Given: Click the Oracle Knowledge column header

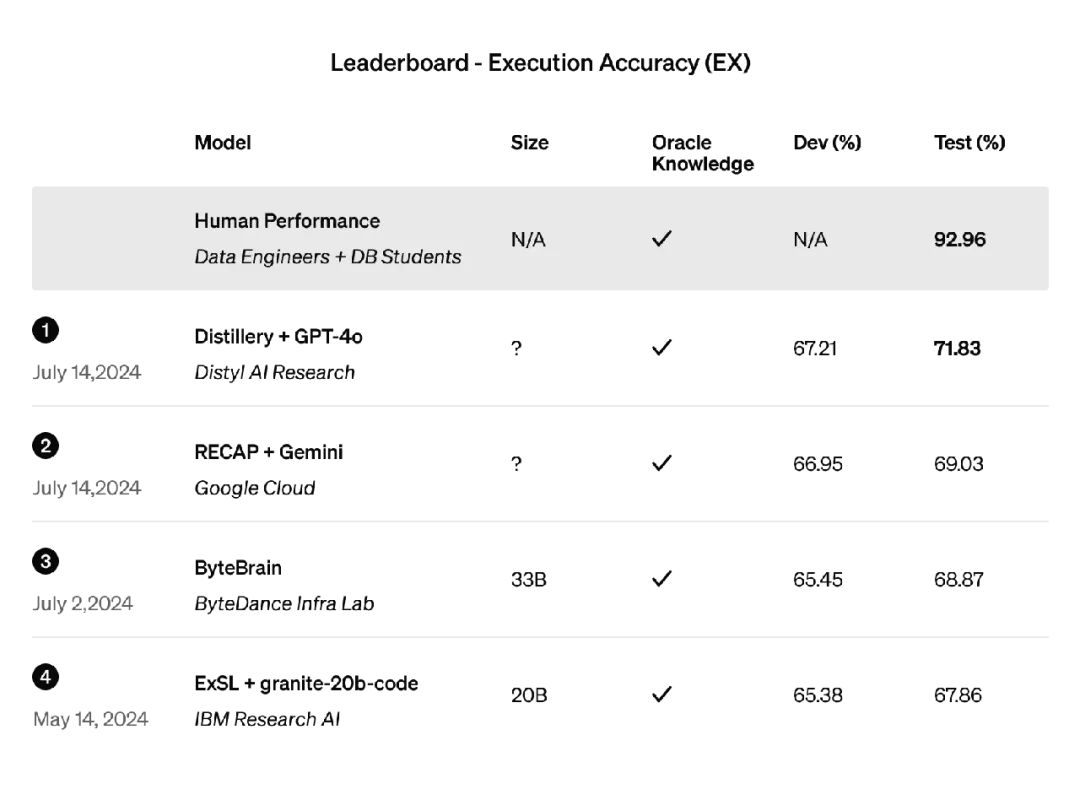Looking at the screenshot, I should point(702,153).
